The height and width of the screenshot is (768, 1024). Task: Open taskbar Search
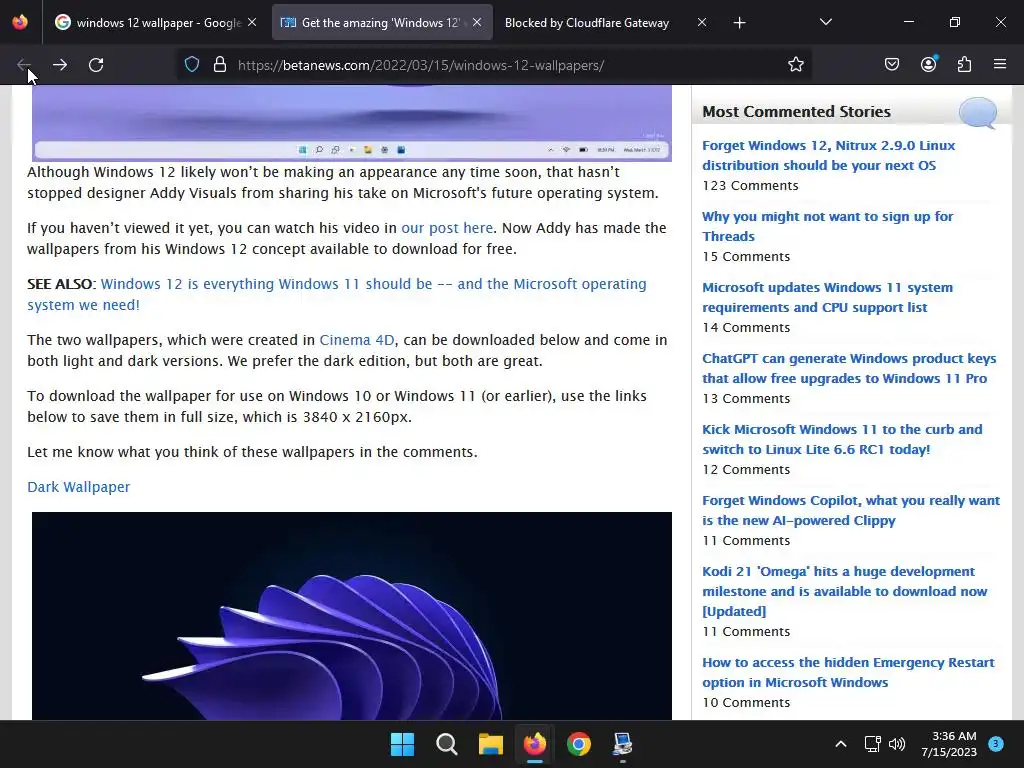[x=447, y=744]
